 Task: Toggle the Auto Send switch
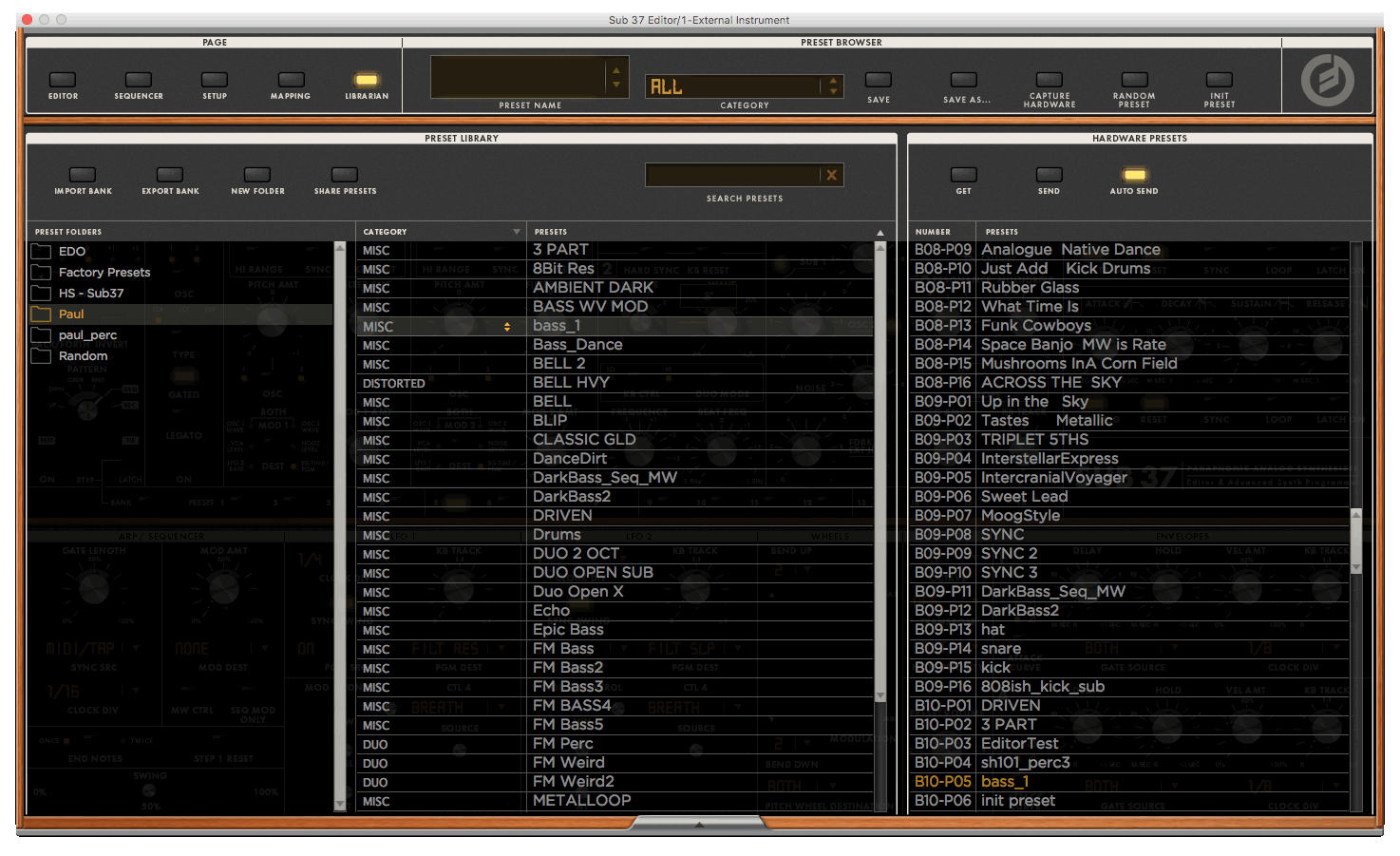click(x=1134, y=175)
